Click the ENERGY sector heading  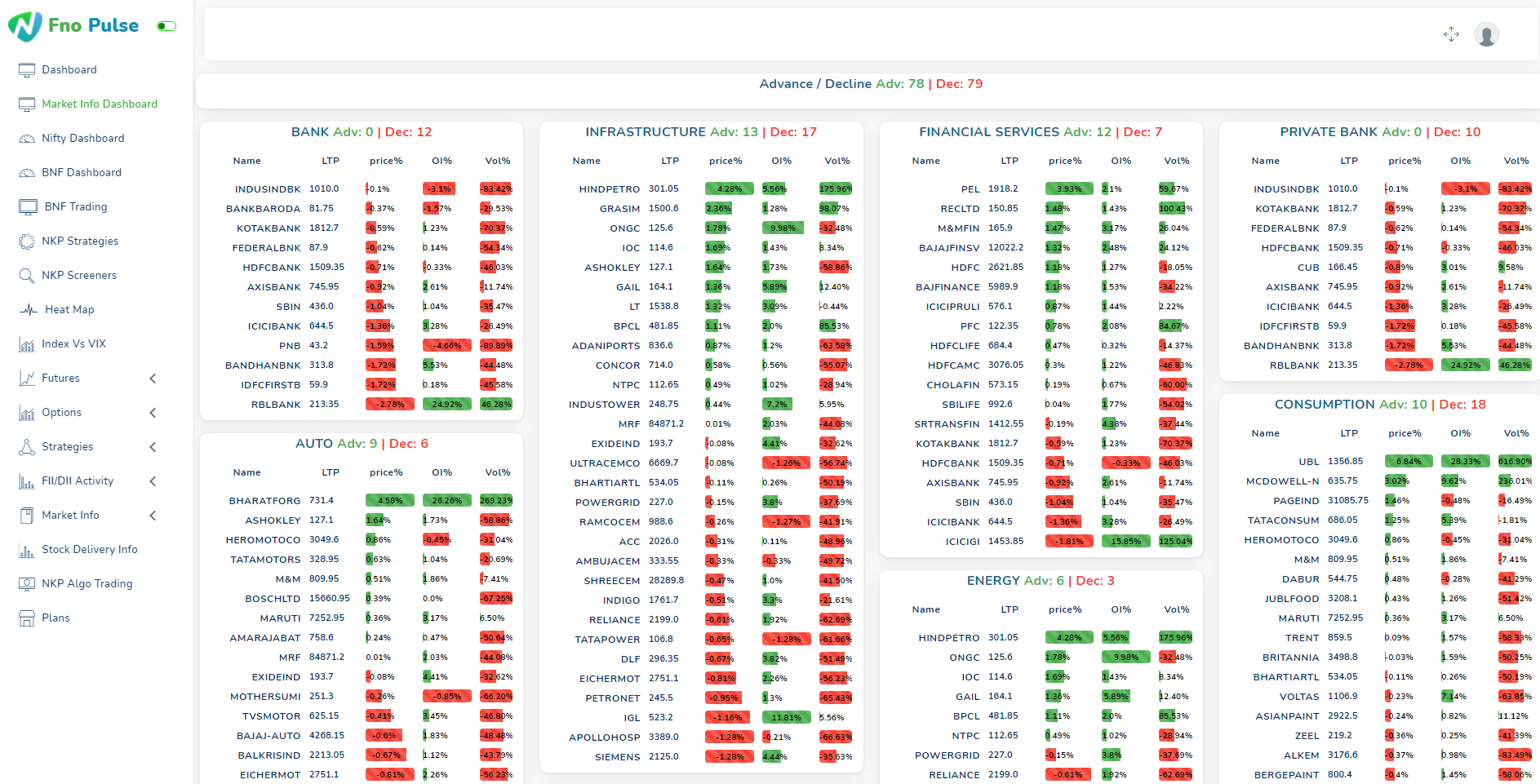(x=1041, y=581)
